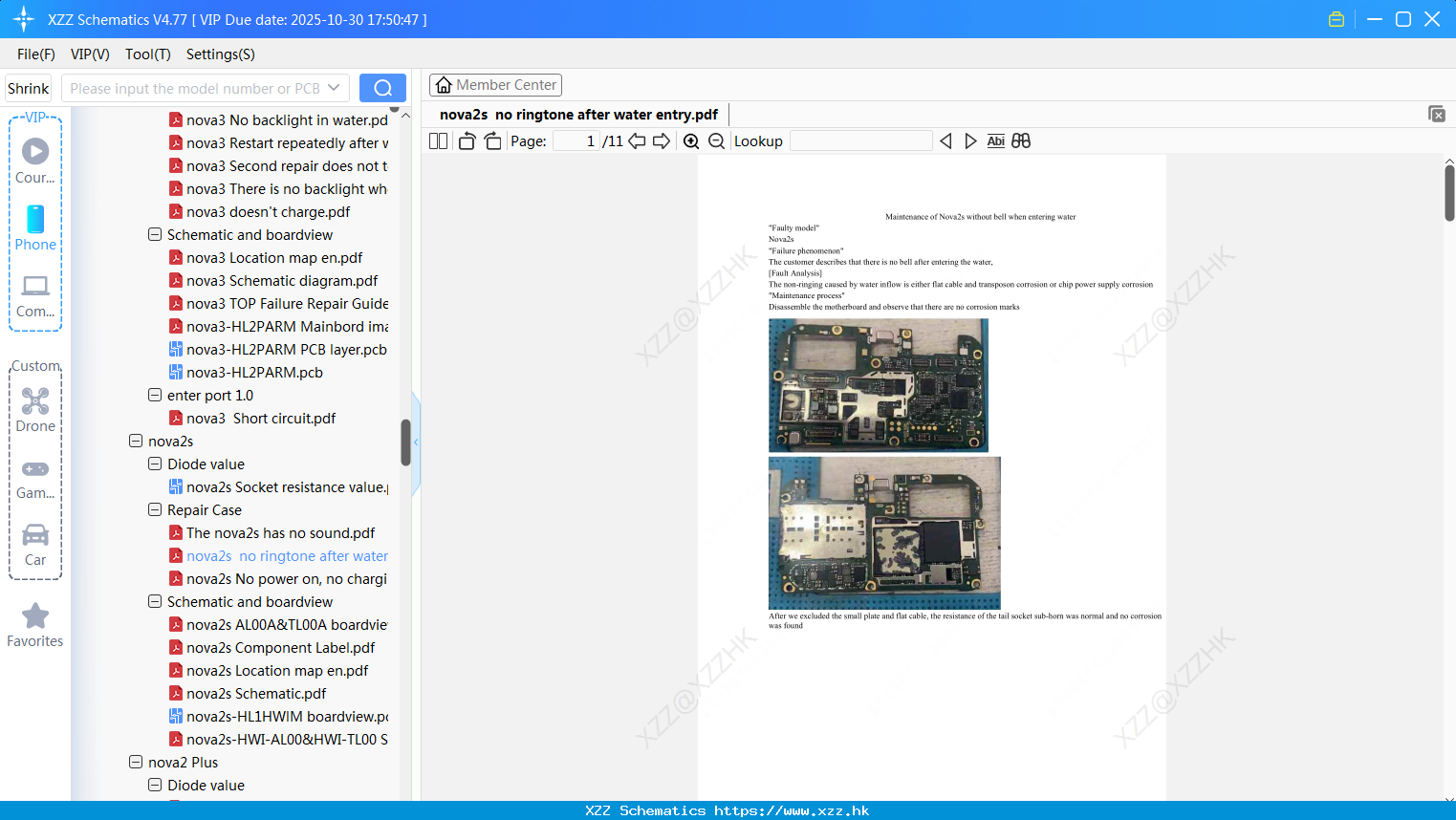Open nova2s No power on PDF
This screenshot has width=1456, height=820.
pyautogui.click(x=278, y=578)
